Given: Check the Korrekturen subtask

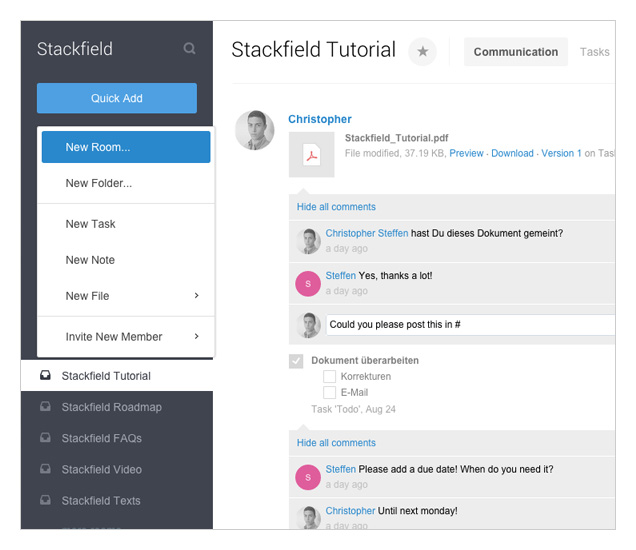Looking at the screenshot, I should pyautogui.click(x=329, y=376).
